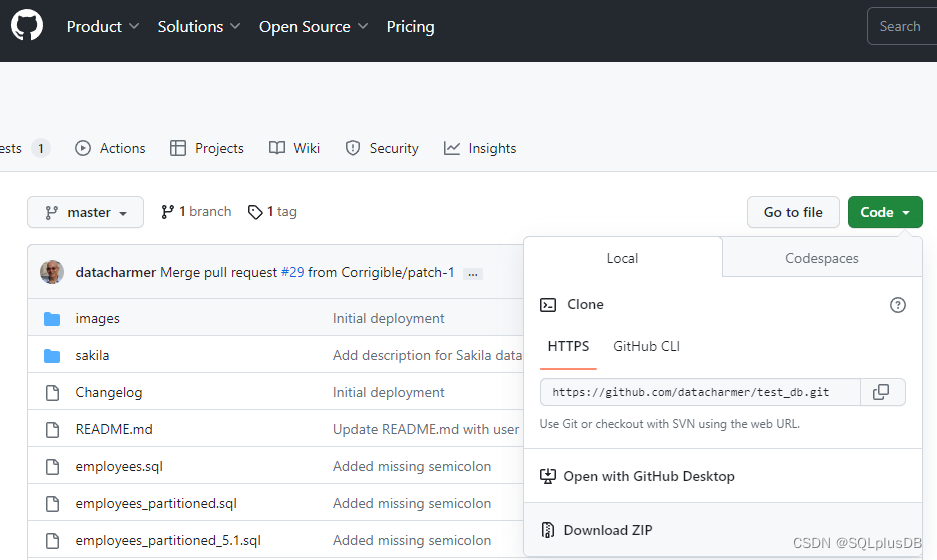View the Insights tab
This screenshot has width=937, height=560.
tap(480, 148)
